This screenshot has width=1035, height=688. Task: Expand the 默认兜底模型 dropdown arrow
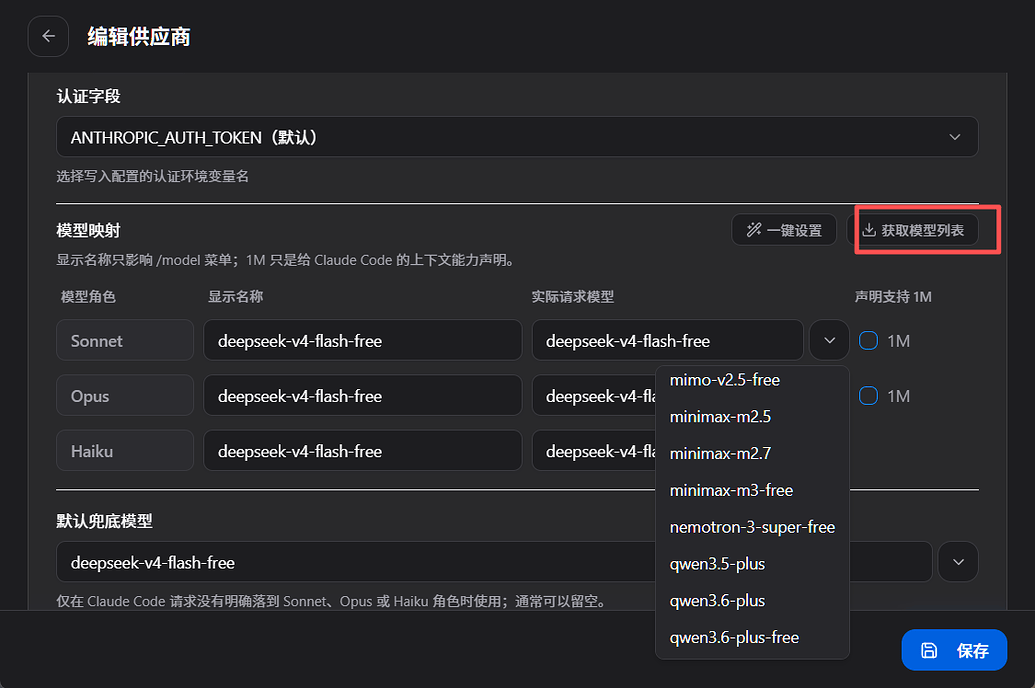pyautogui.click(x=958, y=562)
